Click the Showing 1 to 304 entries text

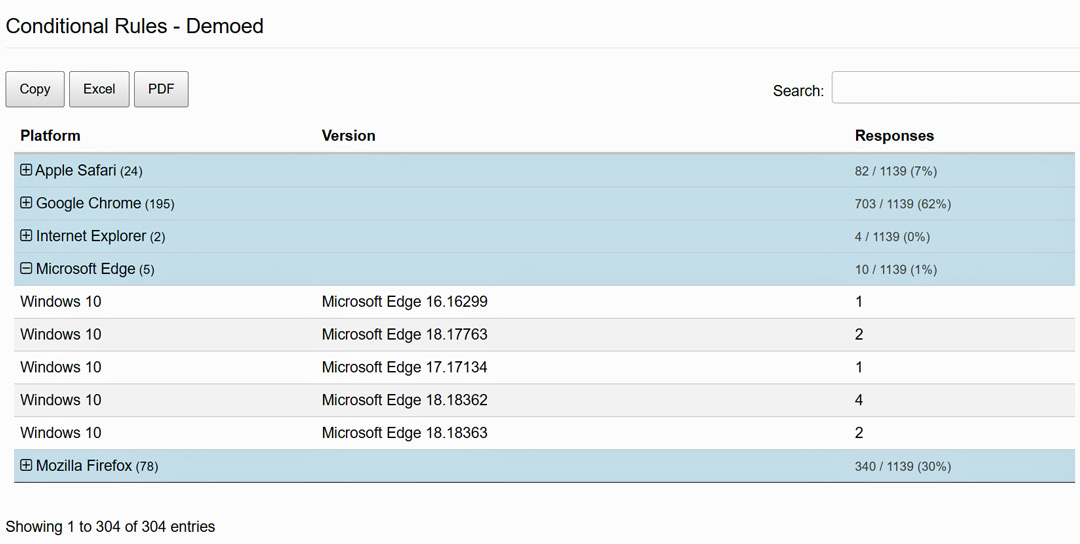[110, 527]
